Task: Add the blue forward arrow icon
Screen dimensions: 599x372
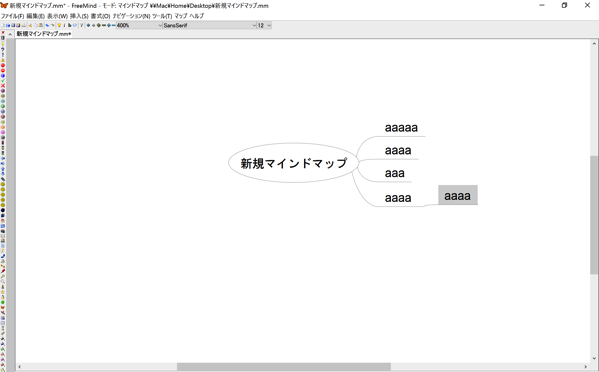Action: pyautogui.click(x=3, y=163)
